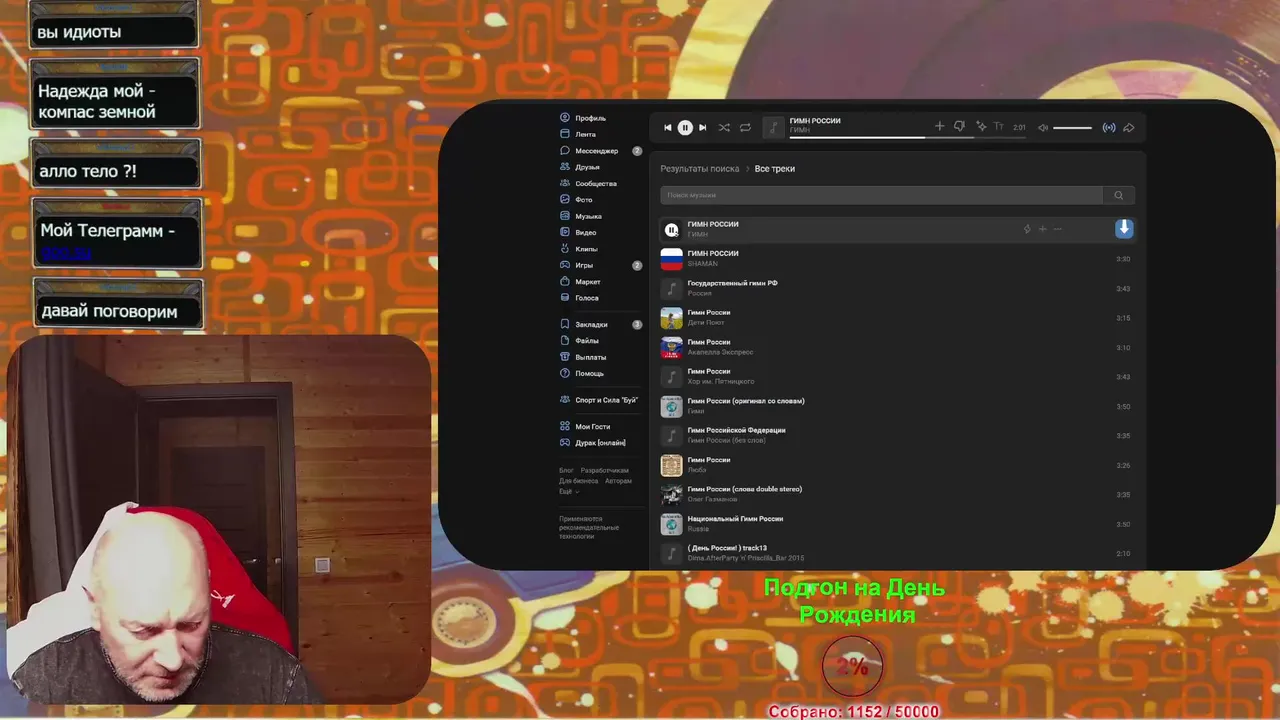1280x720 pixels.
Task: Click the Маркет bag icon in sidebar
Action: pos(565,282)
